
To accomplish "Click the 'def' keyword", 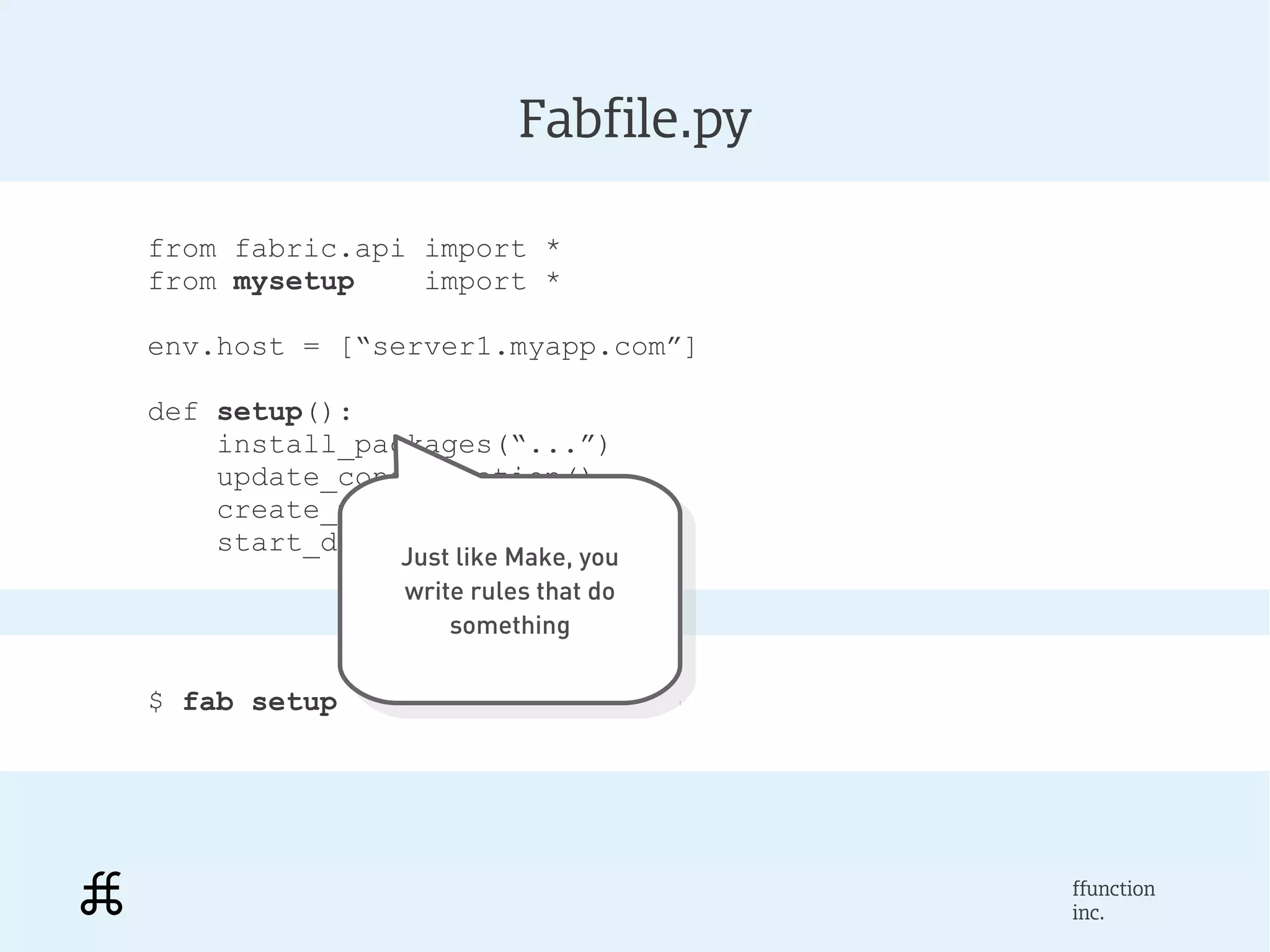I will 172,412.
